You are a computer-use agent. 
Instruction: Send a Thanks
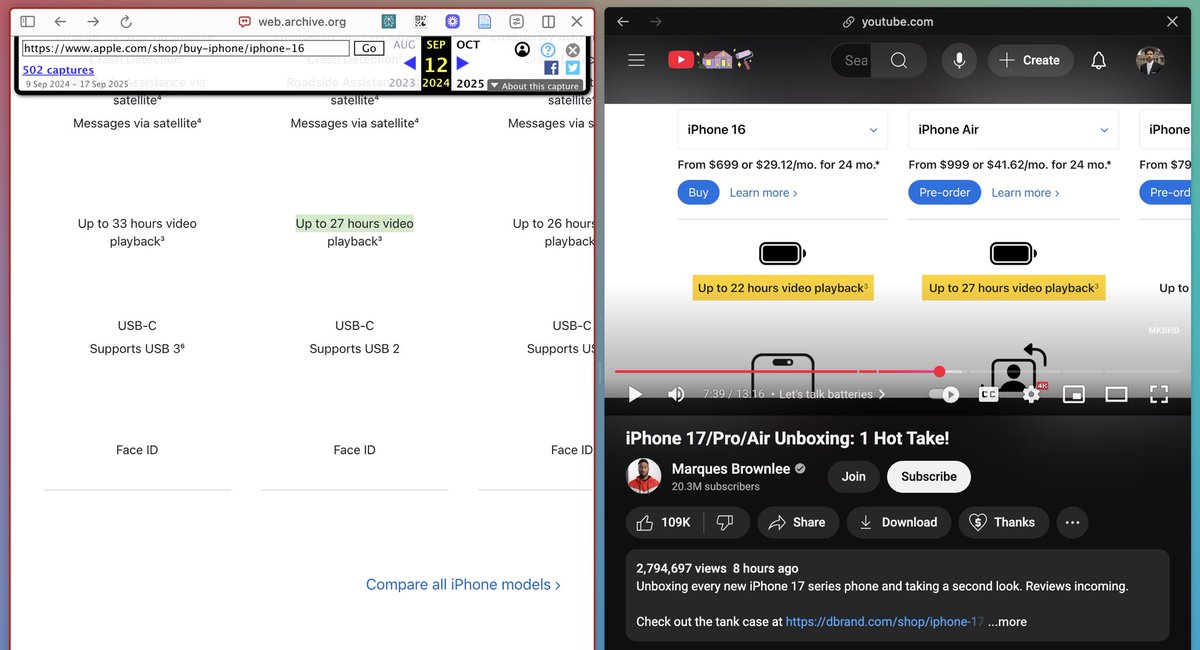[x=1003, y=522]
